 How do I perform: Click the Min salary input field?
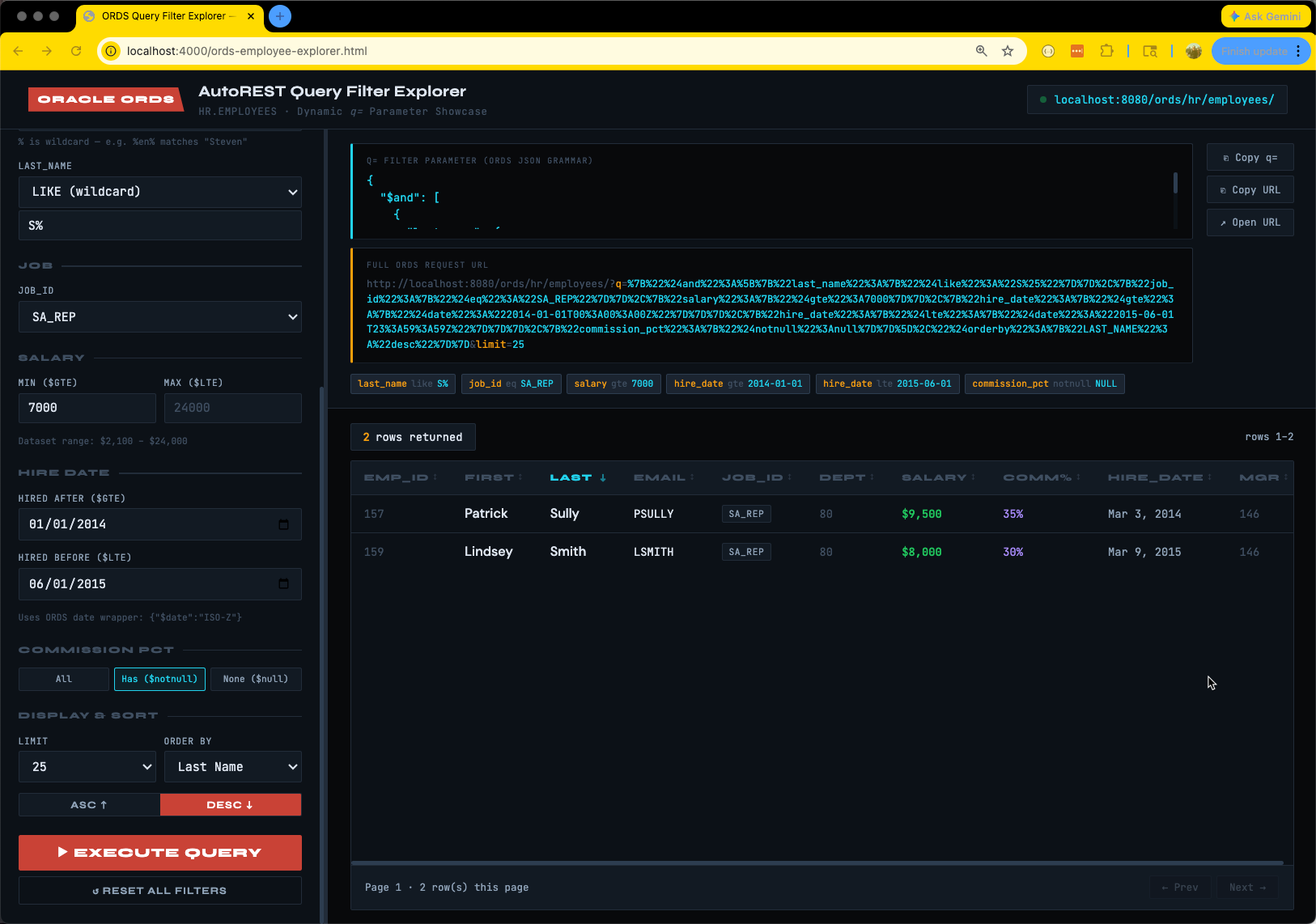click(x=87, y=409)
